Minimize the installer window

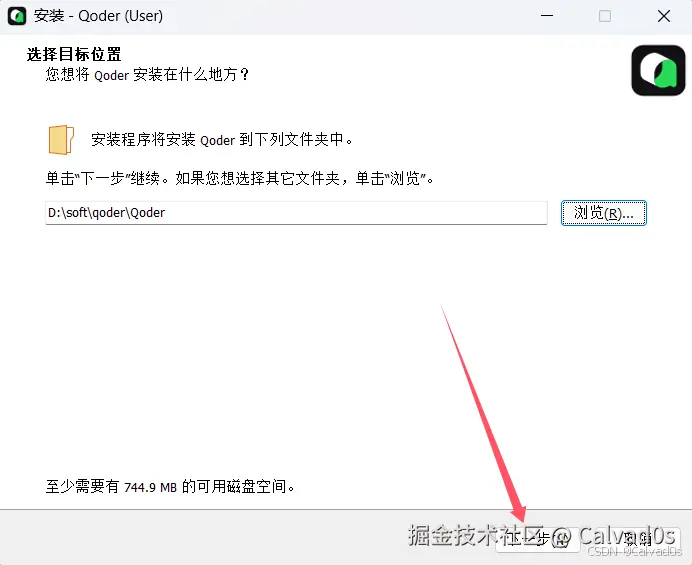(x=547, y=16)
